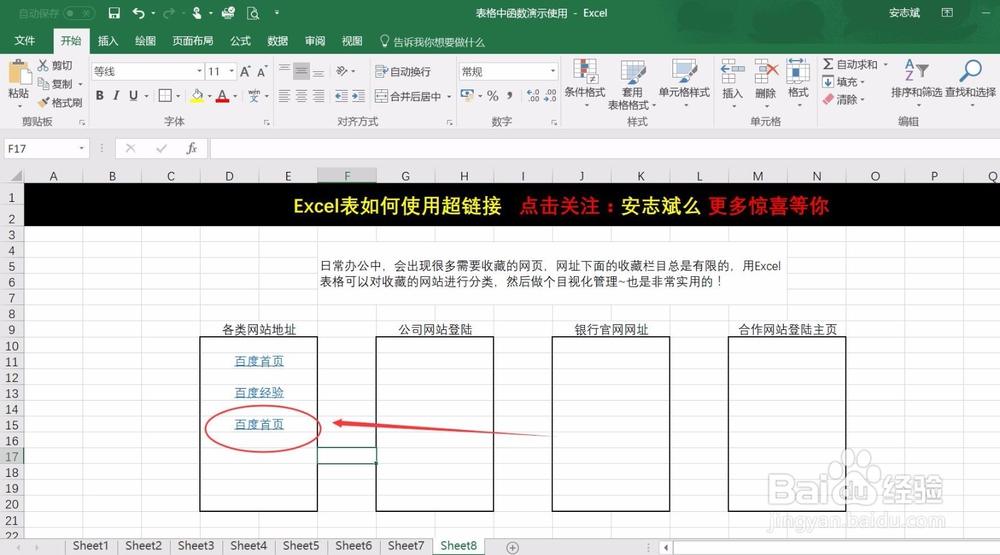Click Tell me what you want search
The width and height of the screenshot is (1000, 555).
(x=432, y=42)
